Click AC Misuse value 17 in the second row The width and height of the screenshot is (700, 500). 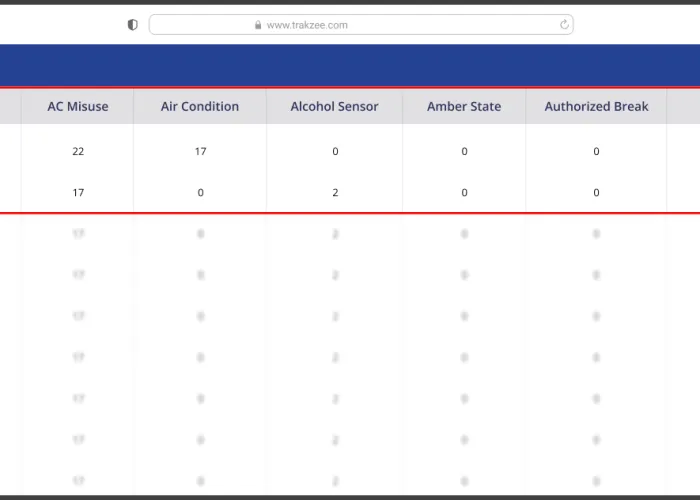78,193
